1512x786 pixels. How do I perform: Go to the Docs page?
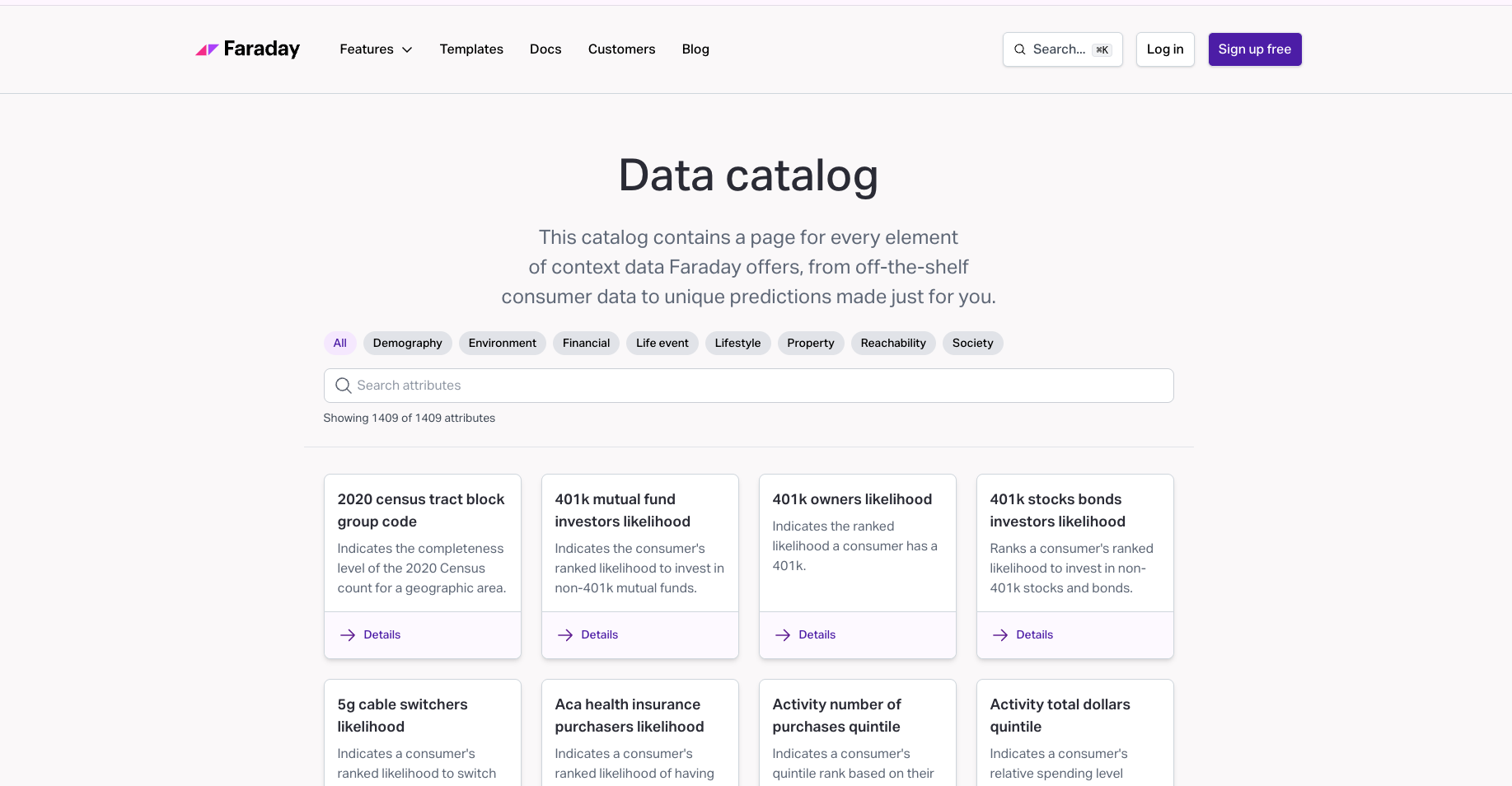click(x=545, y=49)
